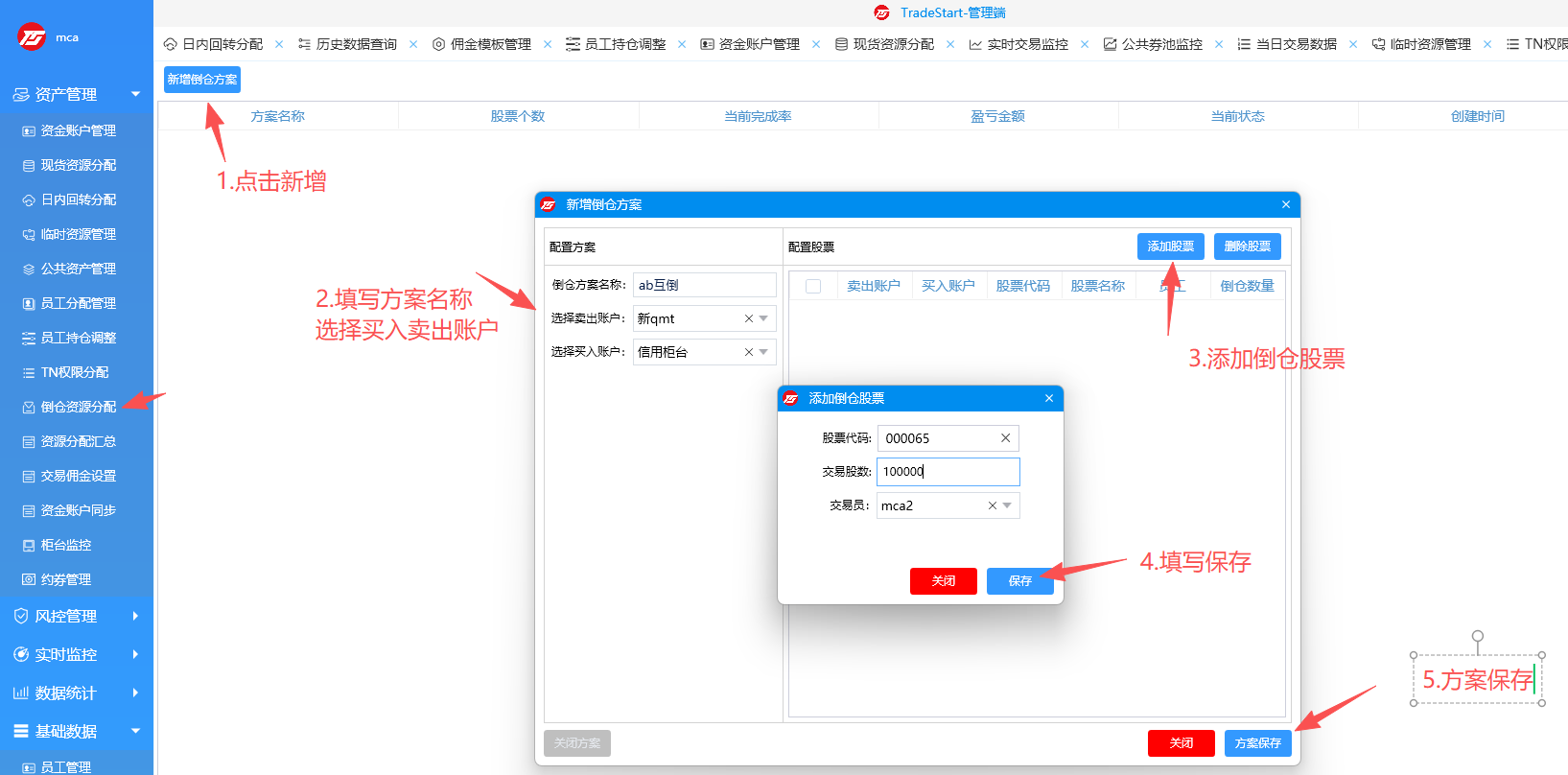Click the 数据统计 chart icon

tap(21, 693)
